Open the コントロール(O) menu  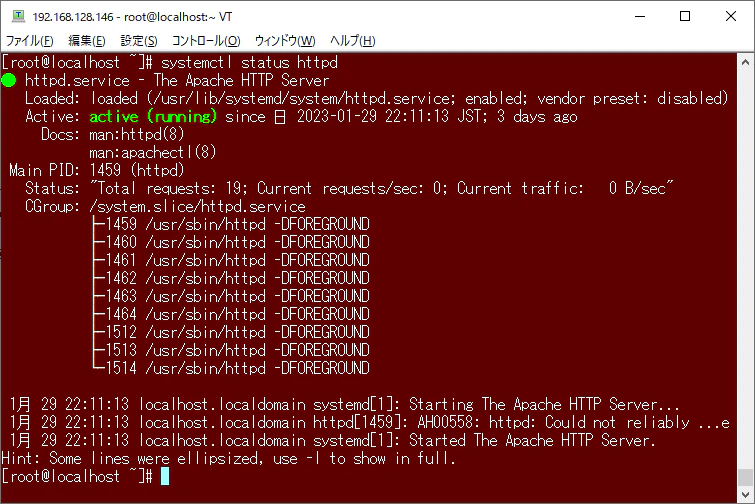click(x=206, y=41)
